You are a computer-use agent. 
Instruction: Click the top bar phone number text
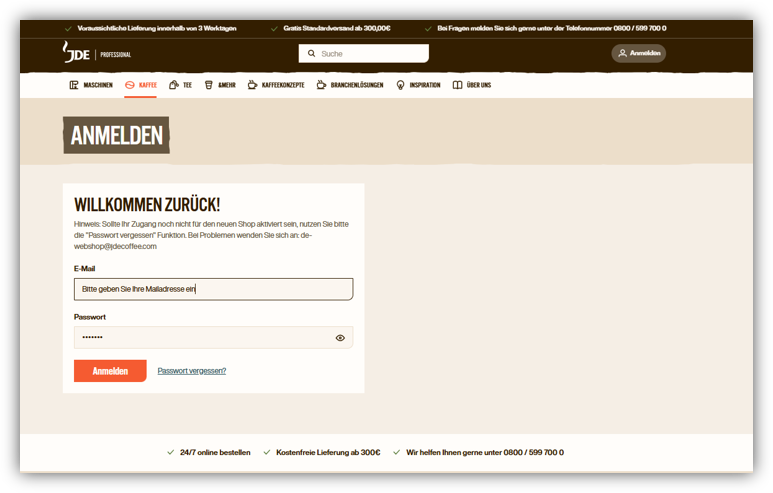click(640, 28)
